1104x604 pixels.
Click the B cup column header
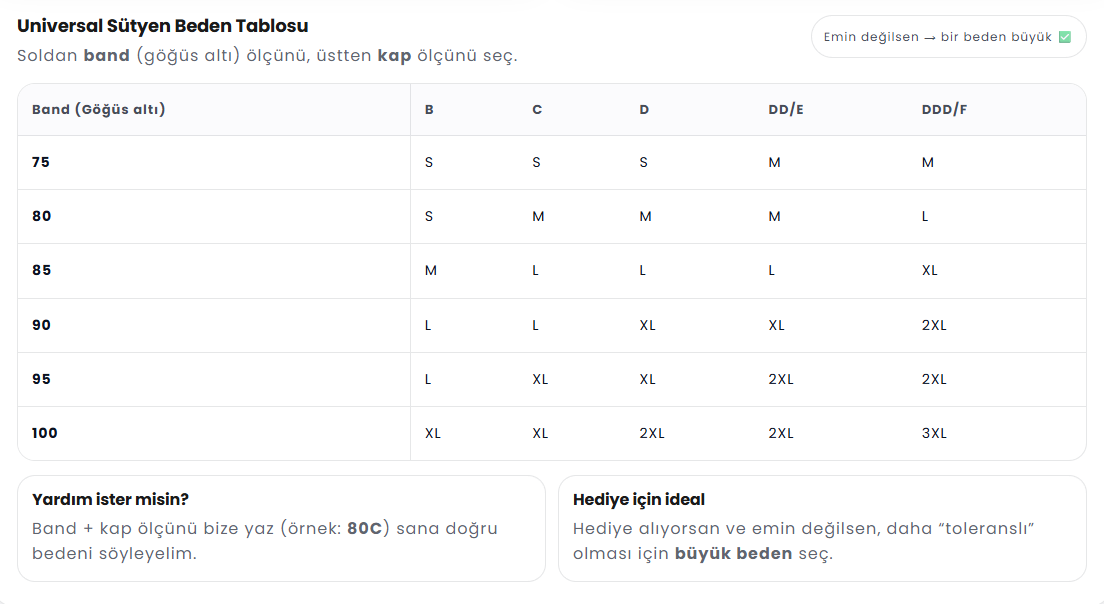429,109
